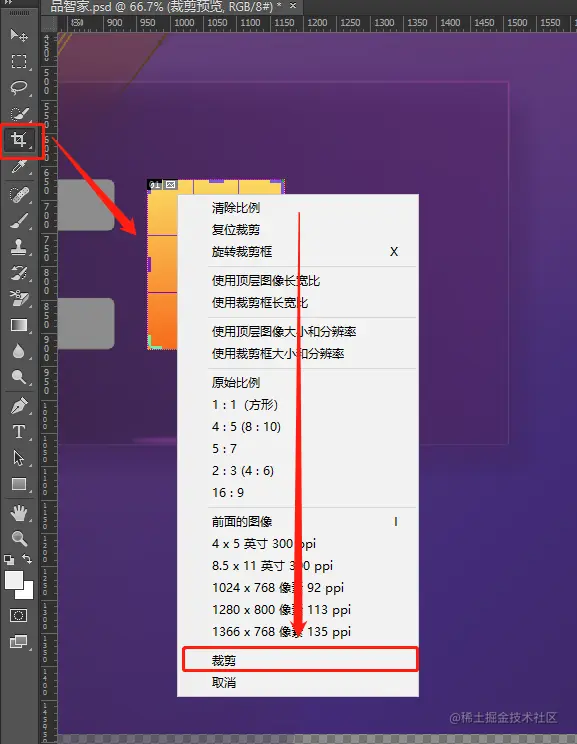Select the Path Selection tool
The image size is (577, 744).
[x=19, y=458]
